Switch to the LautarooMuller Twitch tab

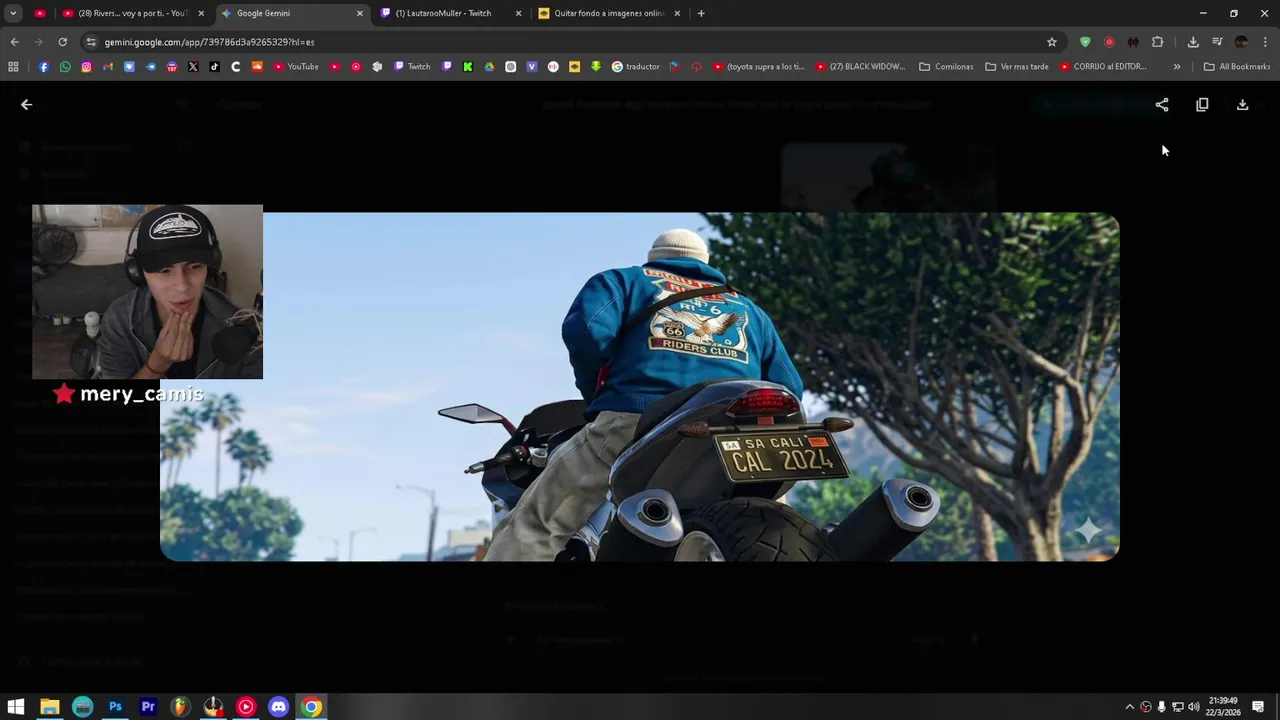coord(450,13)
